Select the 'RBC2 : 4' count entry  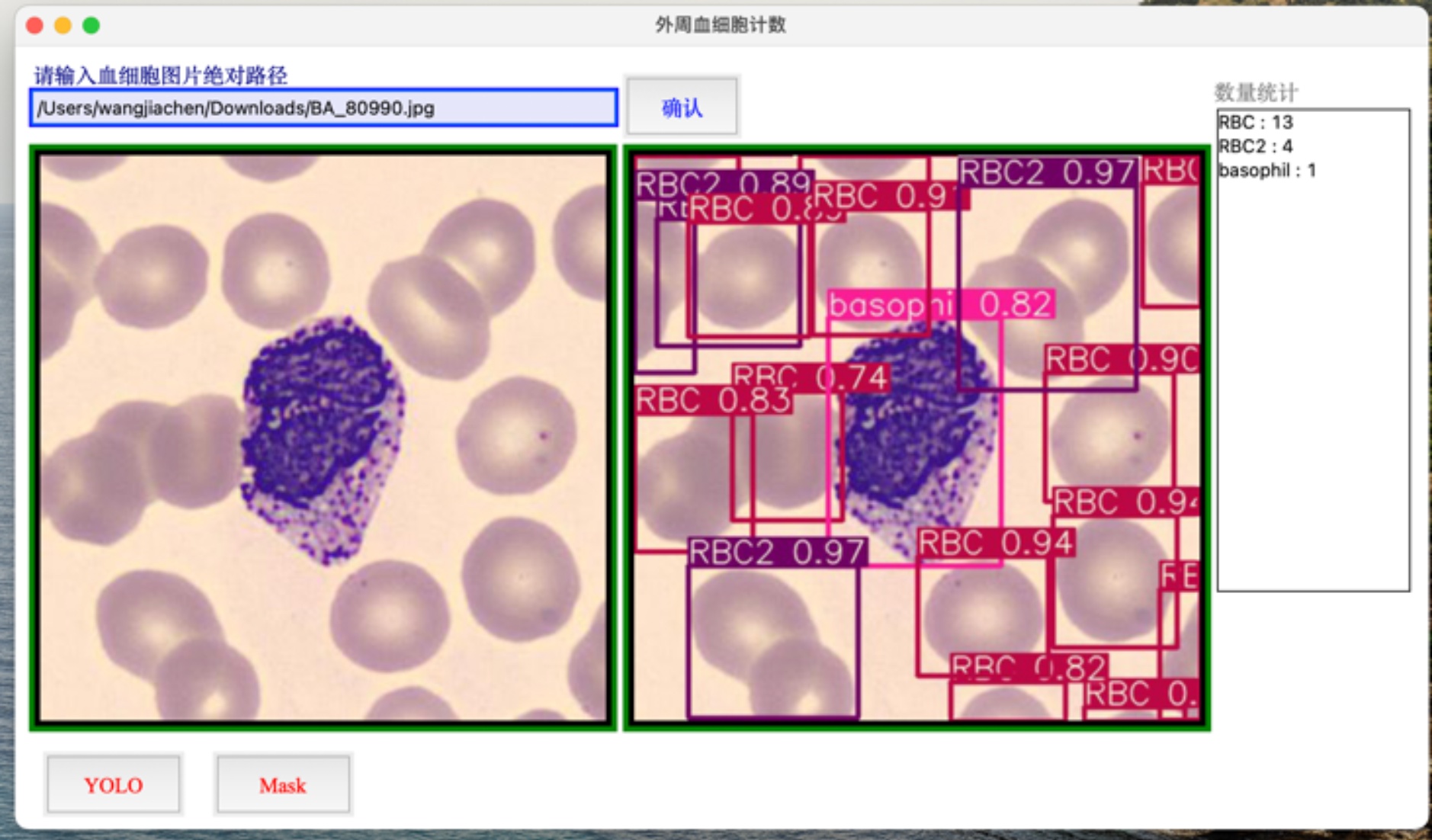point(1255,146)
